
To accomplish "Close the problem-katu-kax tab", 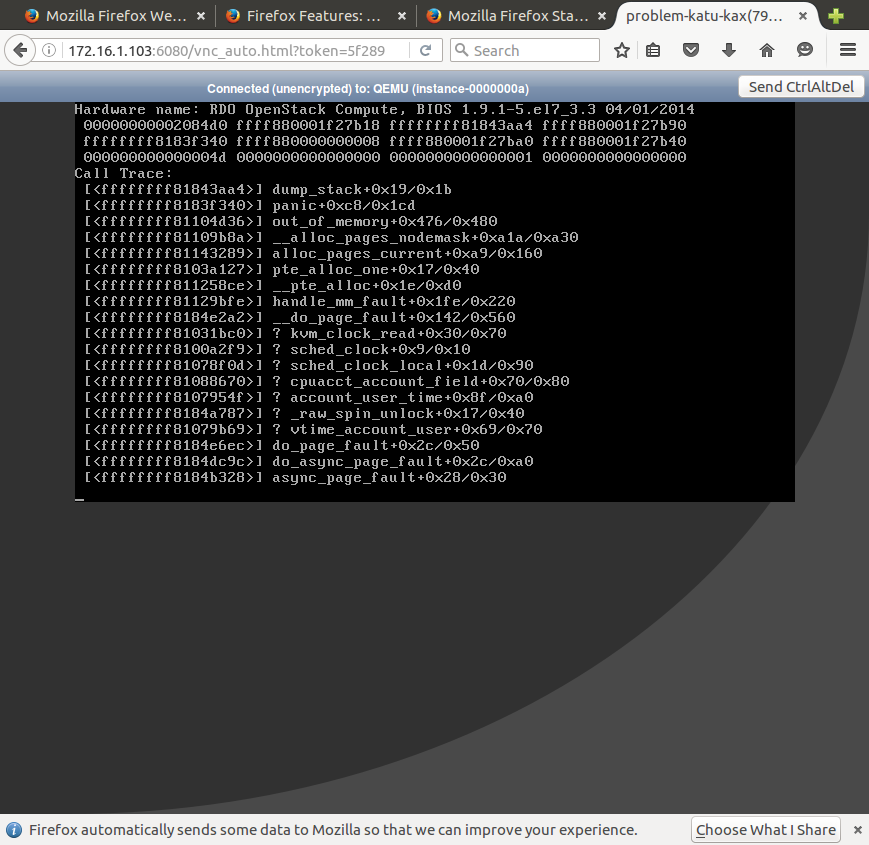I will point(802,16).
